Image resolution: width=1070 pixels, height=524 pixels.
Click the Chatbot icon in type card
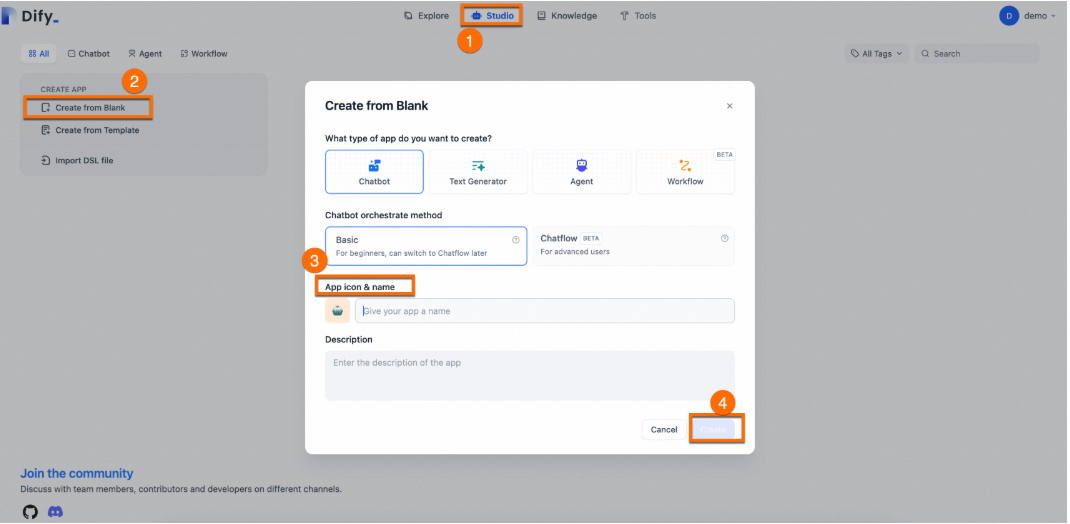374,165
